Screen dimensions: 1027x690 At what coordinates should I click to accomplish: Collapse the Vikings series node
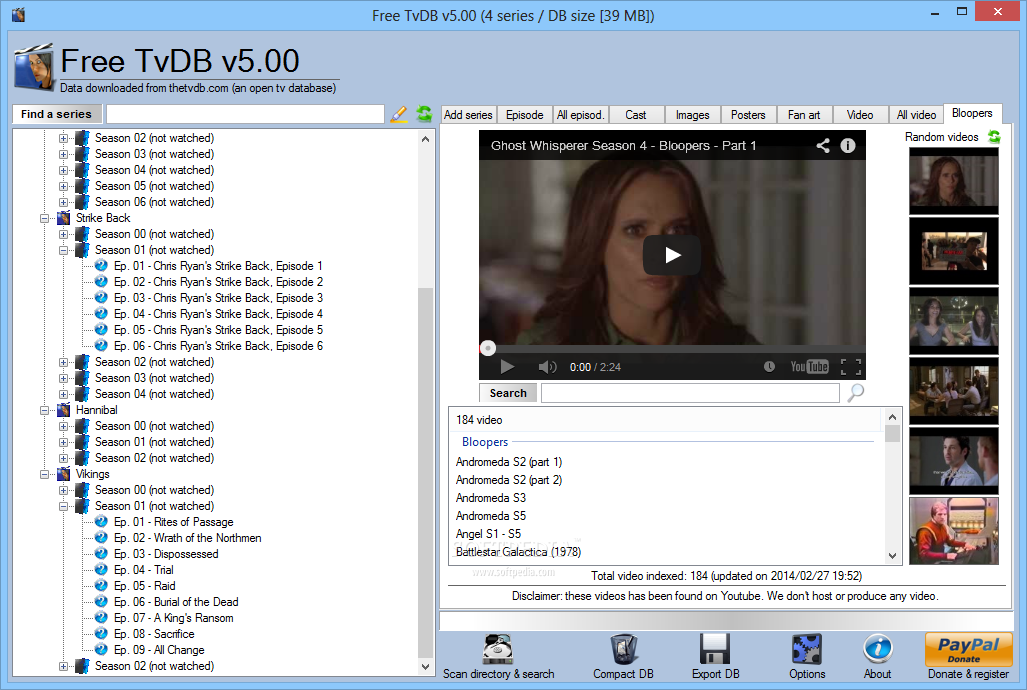pyautogui.click(x=45, y=474)
